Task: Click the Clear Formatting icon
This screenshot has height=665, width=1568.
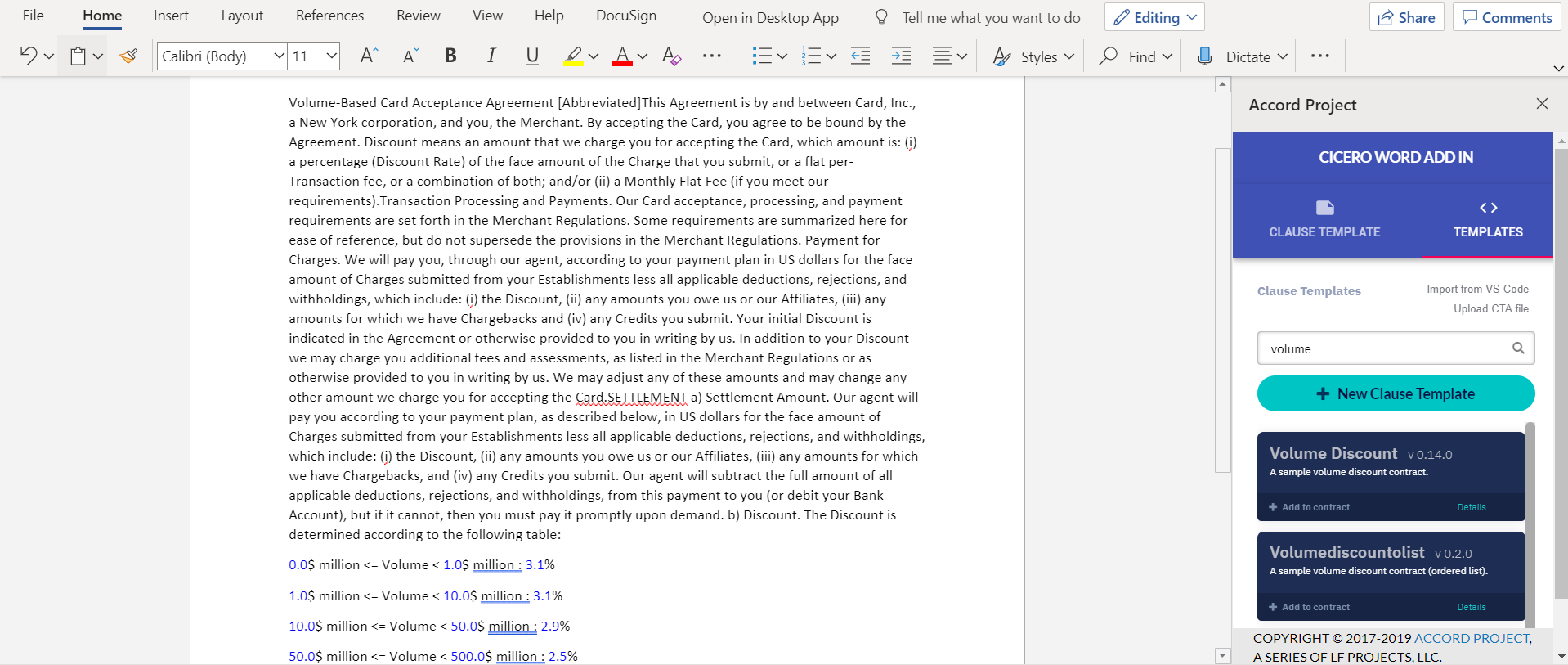Action: pyautogui.click(x=671, y=56)
